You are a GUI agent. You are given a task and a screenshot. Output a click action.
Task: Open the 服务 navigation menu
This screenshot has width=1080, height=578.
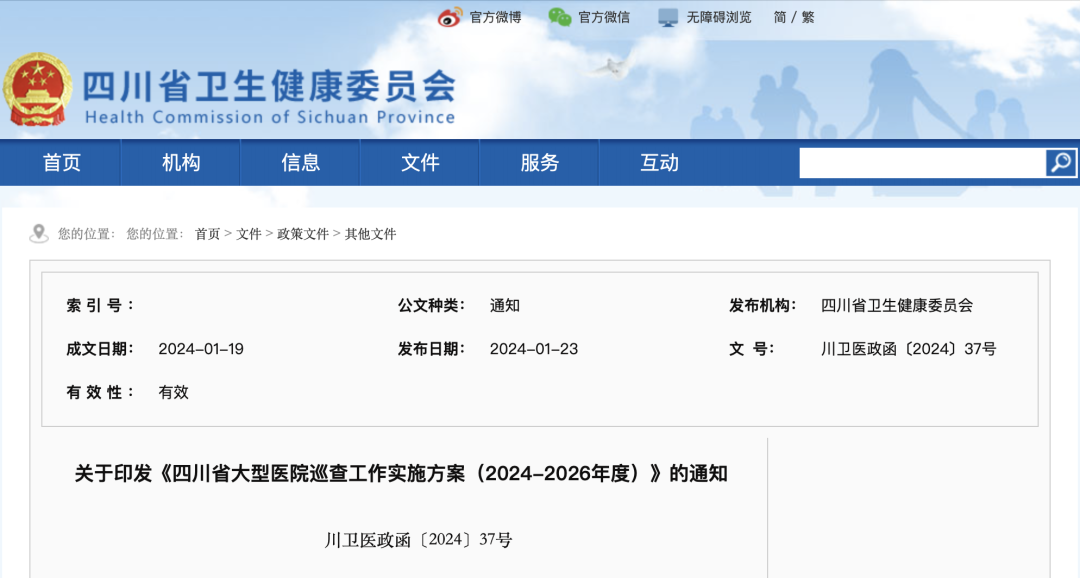(539, 162)
